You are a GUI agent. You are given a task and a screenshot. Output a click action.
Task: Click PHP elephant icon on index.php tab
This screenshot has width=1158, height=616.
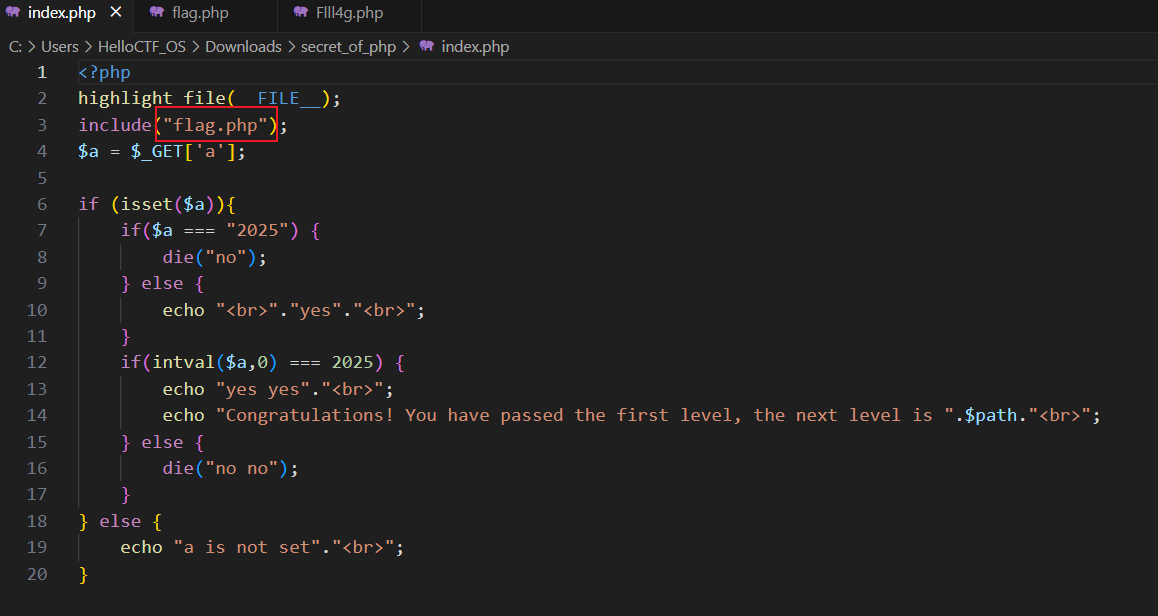point(13,13)
